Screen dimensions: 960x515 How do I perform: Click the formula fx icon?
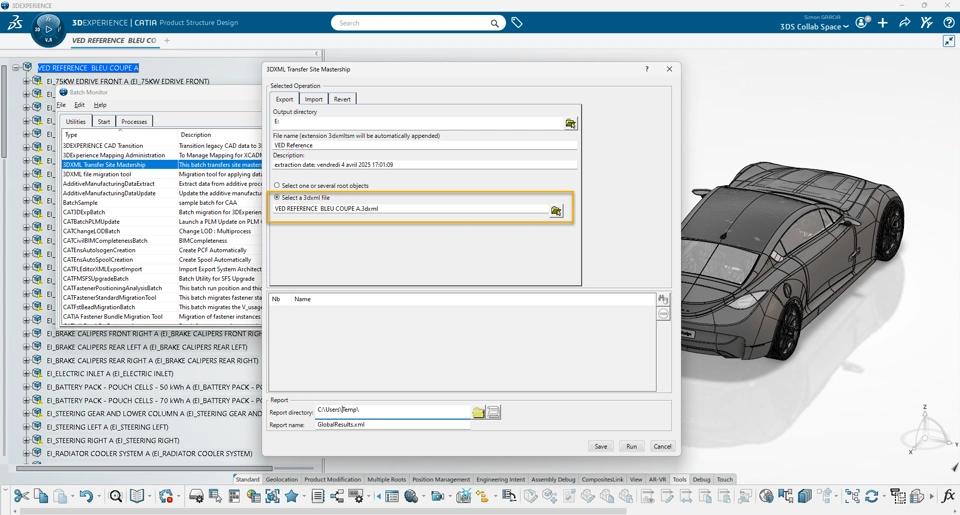click(x=948, y=496)
